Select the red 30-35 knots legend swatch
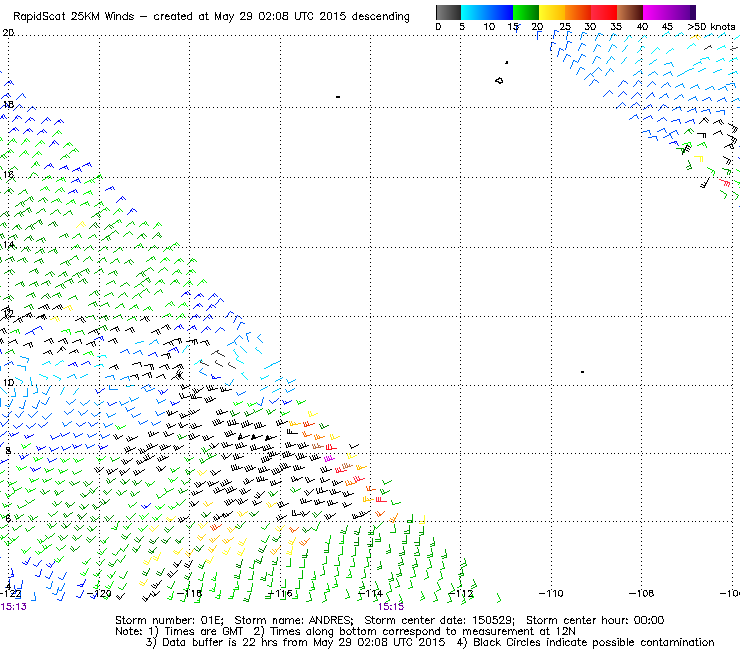The width and height of the screenshot is (740, 650). coord(604,12)
